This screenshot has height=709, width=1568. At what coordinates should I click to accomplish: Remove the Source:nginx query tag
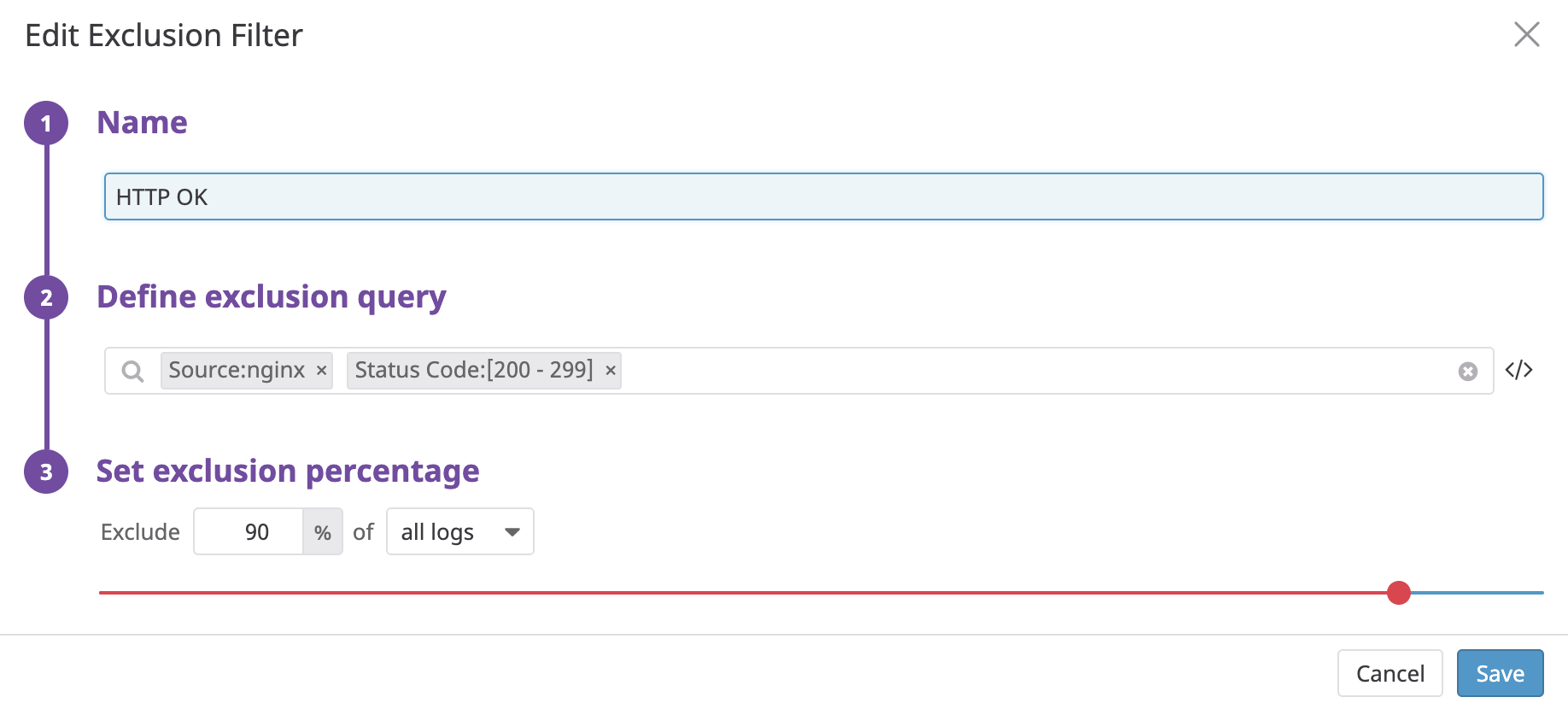pyautogui.click(x=322, y=371)
